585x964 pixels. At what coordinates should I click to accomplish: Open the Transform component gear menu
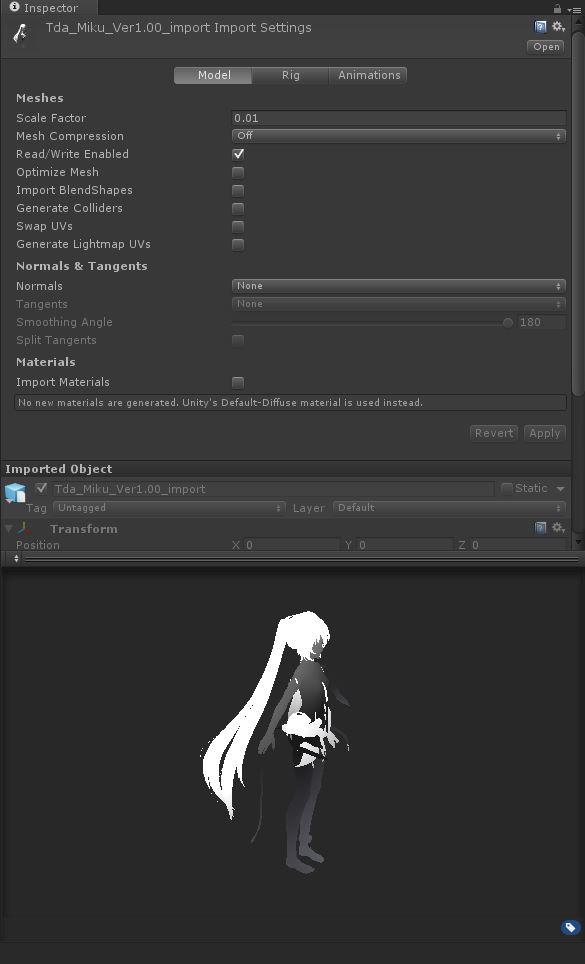click(x=558, y=527)
